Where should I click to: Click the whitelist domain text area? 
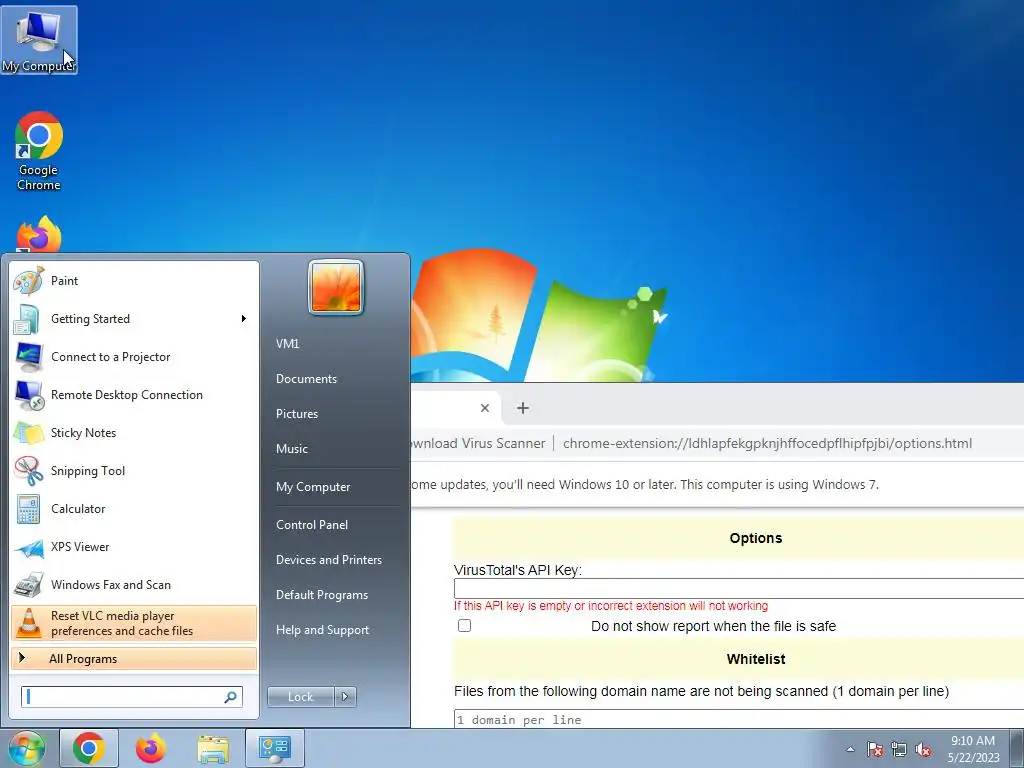pos(739,718)
